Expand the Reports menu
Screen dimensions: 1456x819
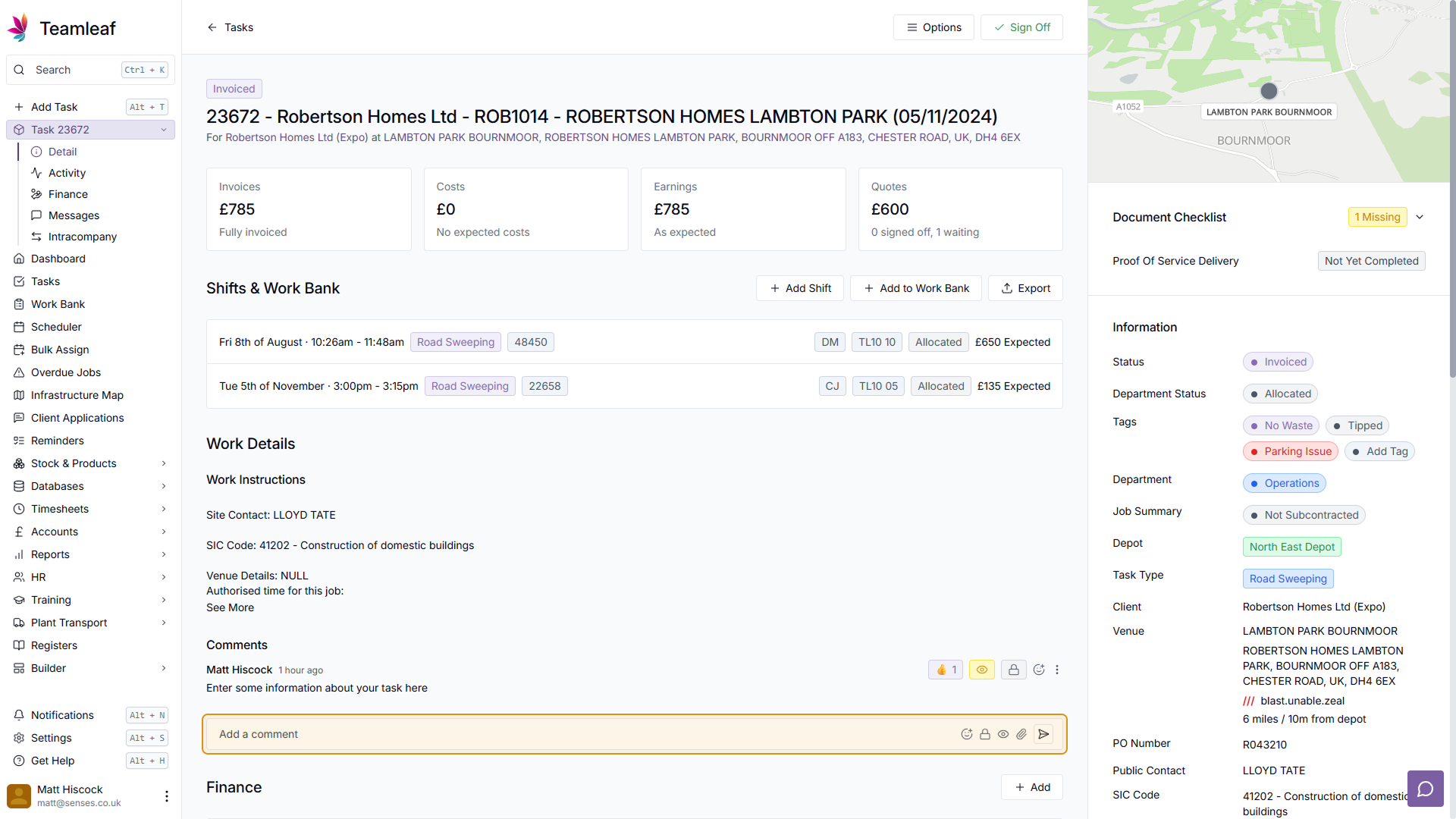pos(164,554)
